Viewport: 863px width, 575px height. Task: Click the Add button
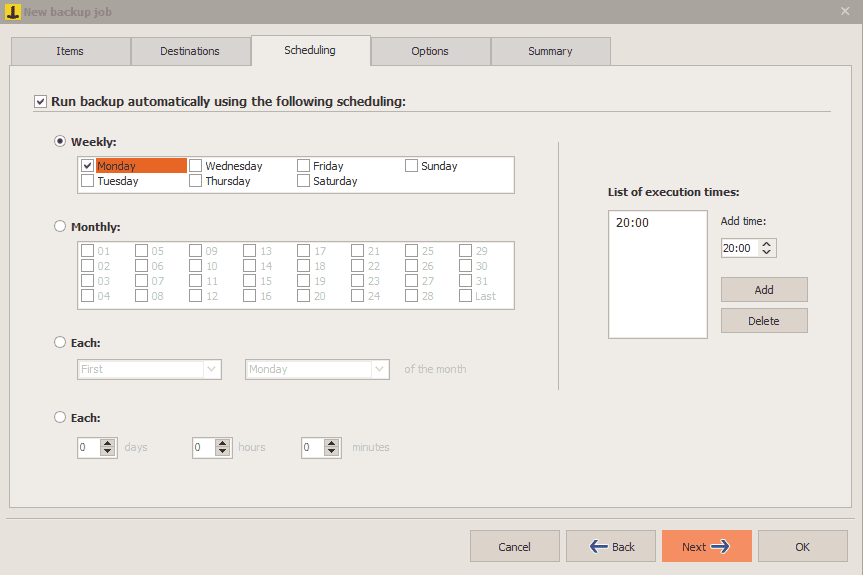pyautogui.click(x=764, y=290)
